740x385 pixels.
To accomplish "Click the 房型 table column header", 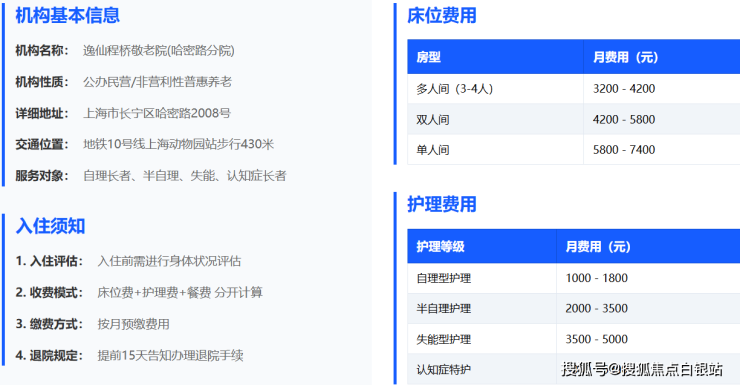I will [496, 57].
